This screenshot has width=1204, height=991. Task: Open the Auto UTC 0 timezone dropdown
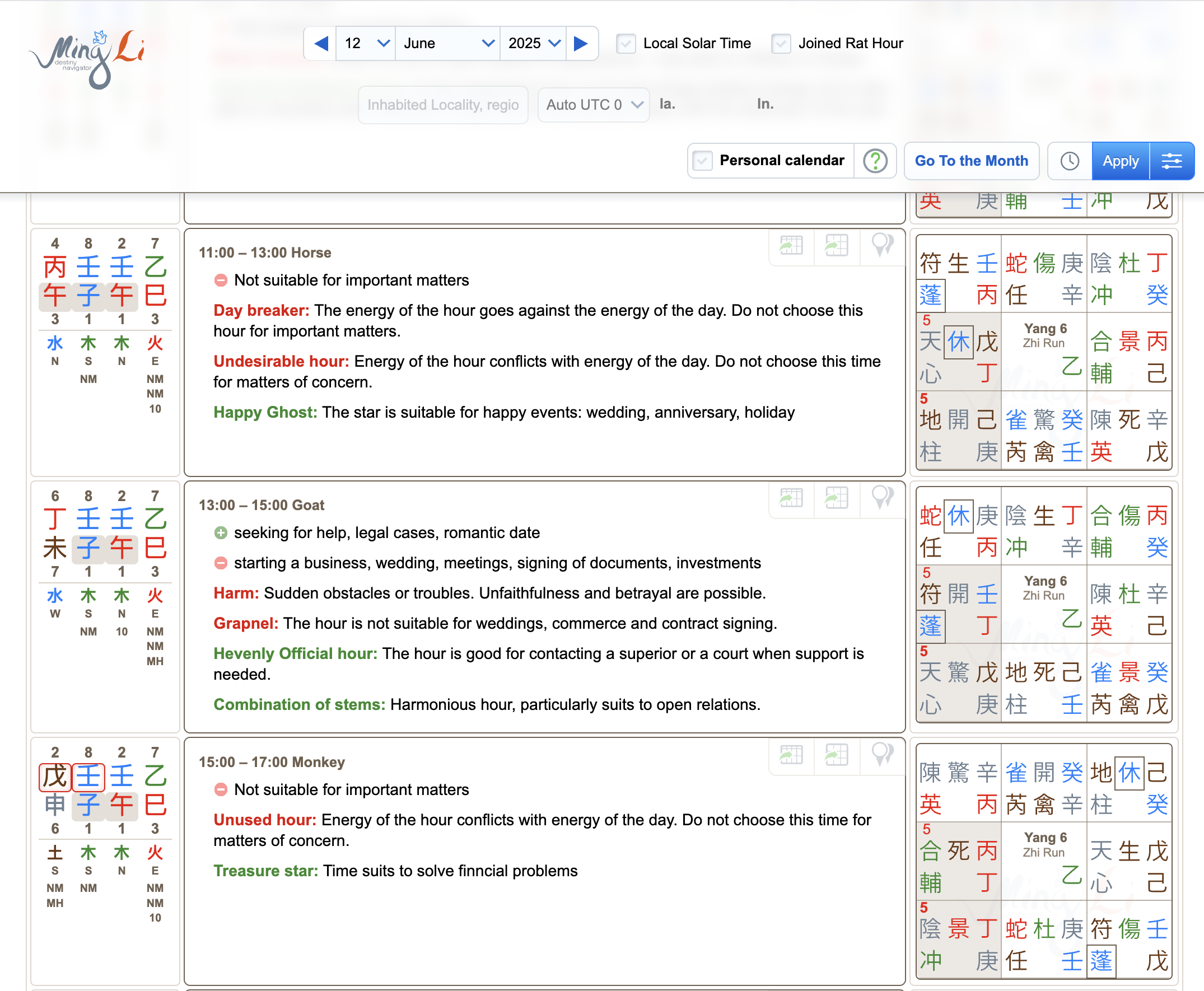coord(593,105)
